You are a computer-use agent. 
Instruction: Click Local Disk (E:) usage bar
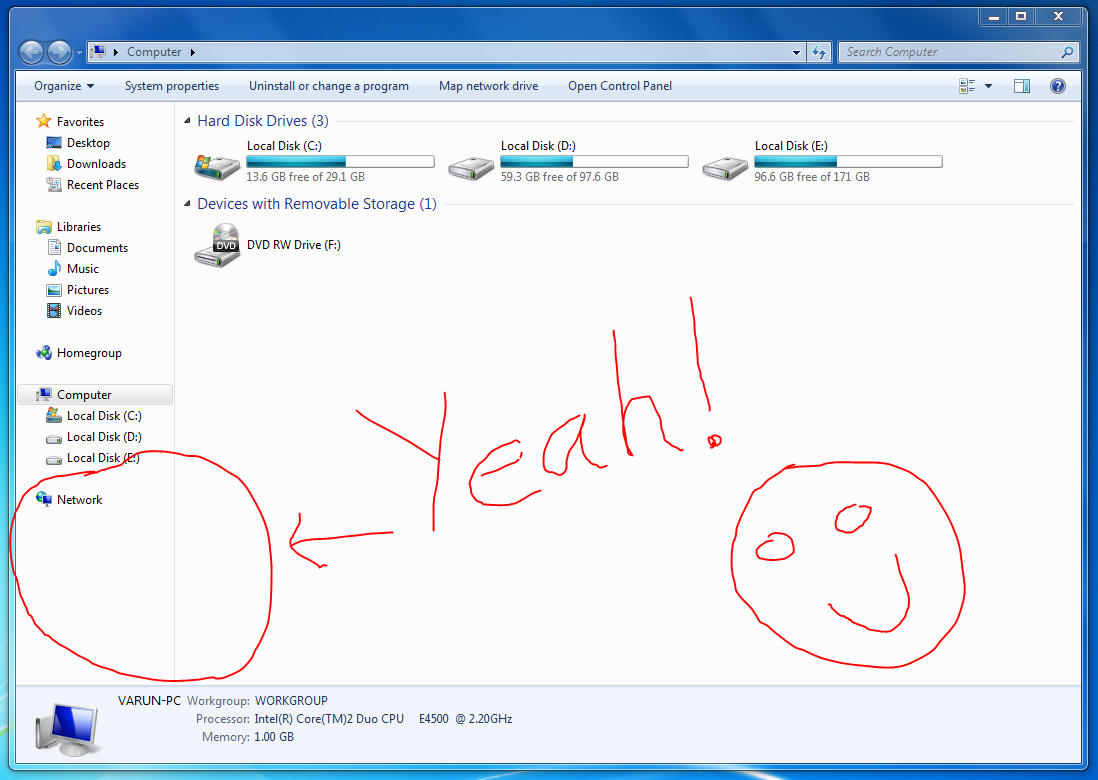pos(848,162)
